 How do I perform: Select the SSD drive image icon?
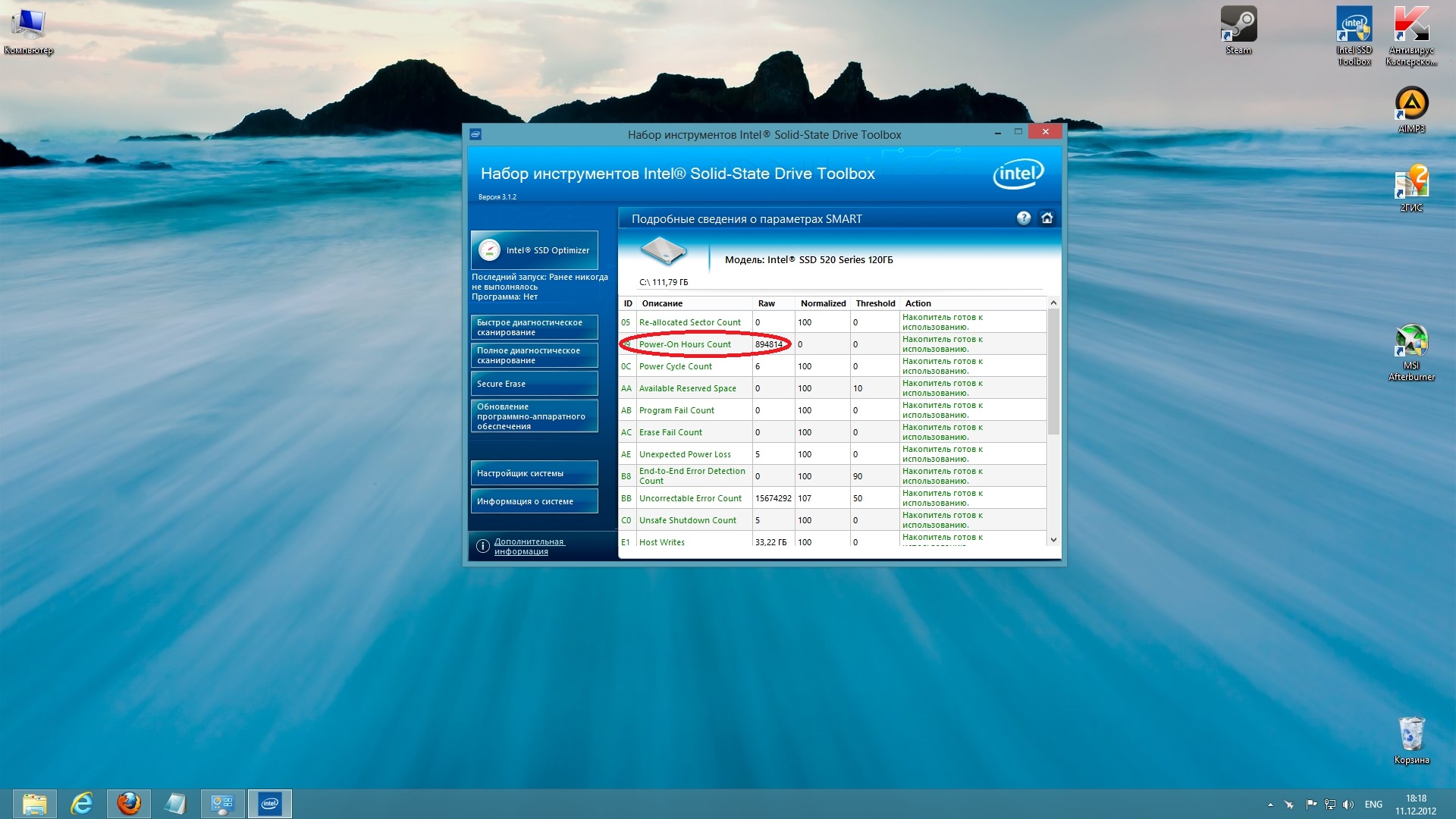coord(664,251)
